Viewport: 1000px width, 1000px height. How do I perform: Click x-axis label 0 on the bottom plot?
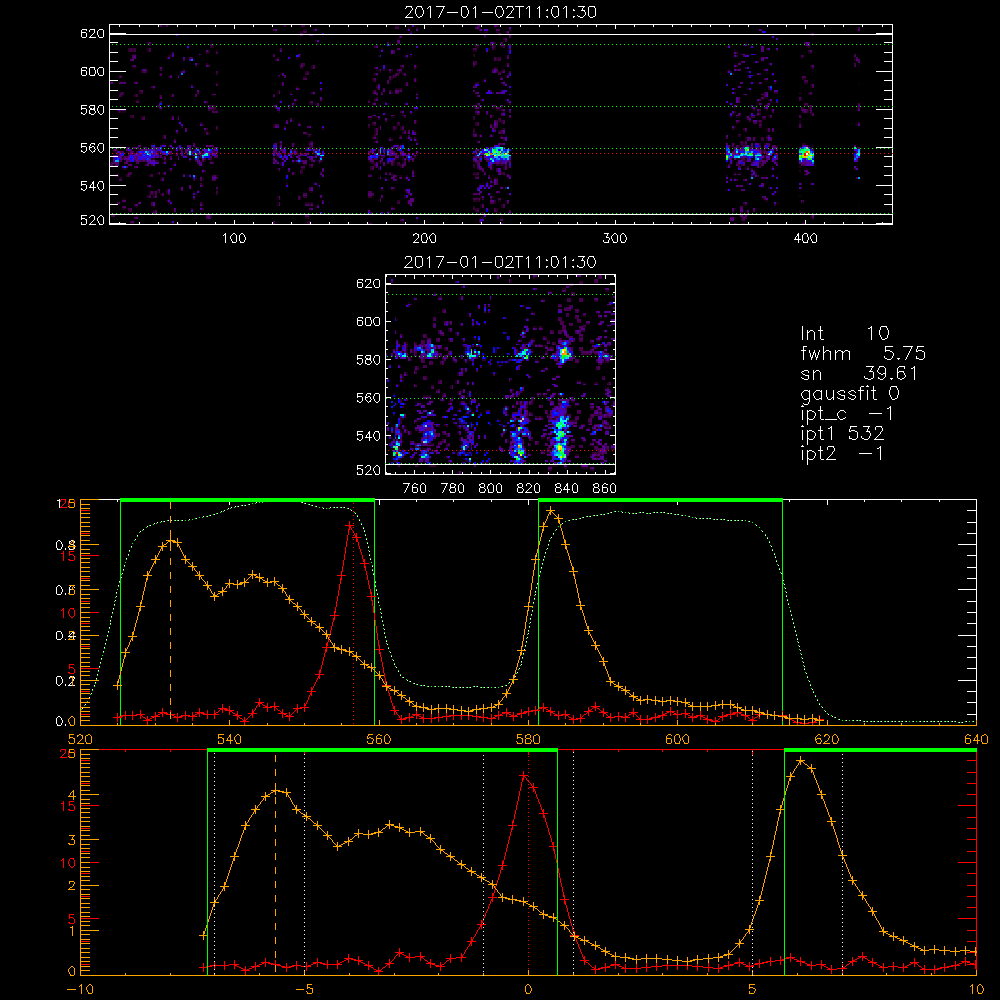click(x=528, y=989)
